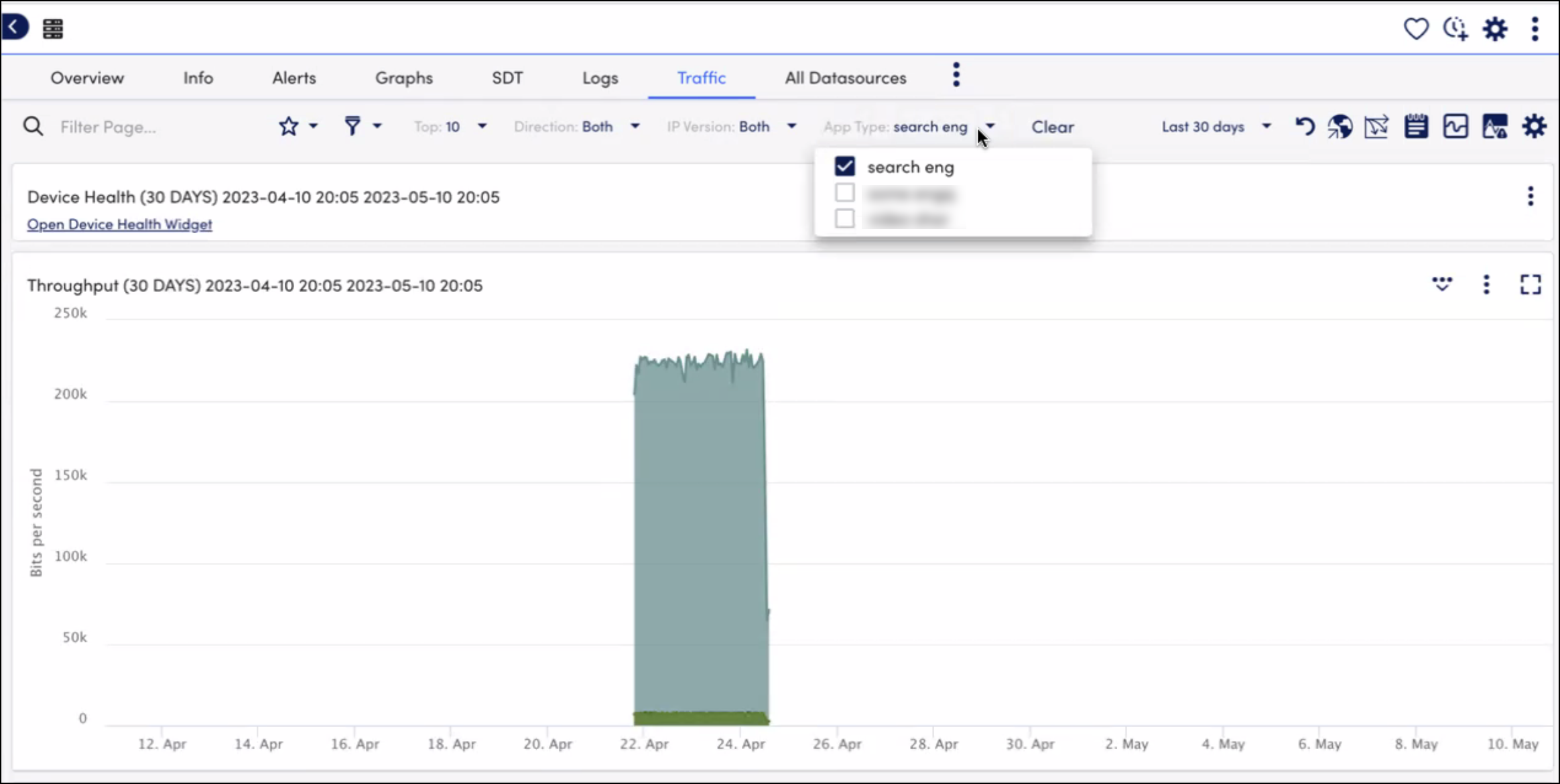Image resolution: width=1560 pixels, height=784 pixels.
Task: Click the search eng option label
Action: [x=911, y=167]
